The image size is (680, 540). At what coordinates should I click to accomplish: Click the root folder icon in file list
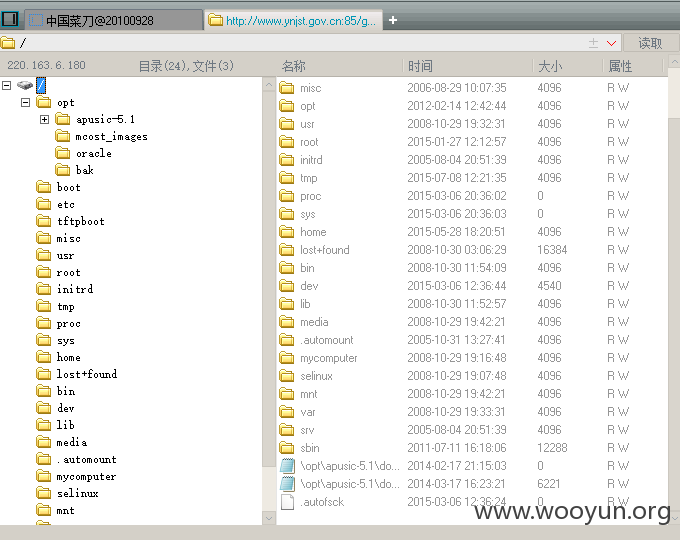pyautogui.click(x=287, y=142)
